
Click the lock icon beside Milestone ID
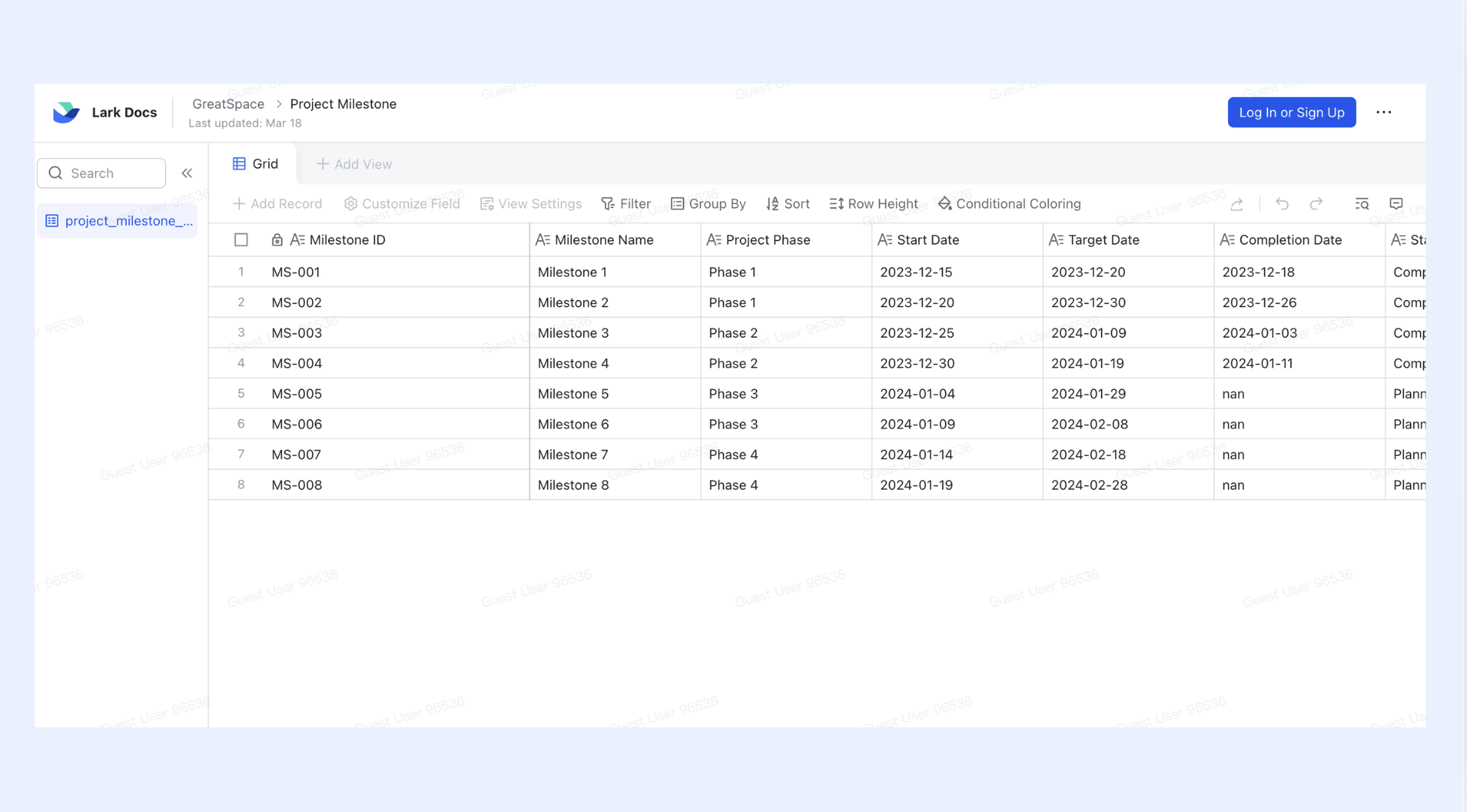(x=277, y=240)
